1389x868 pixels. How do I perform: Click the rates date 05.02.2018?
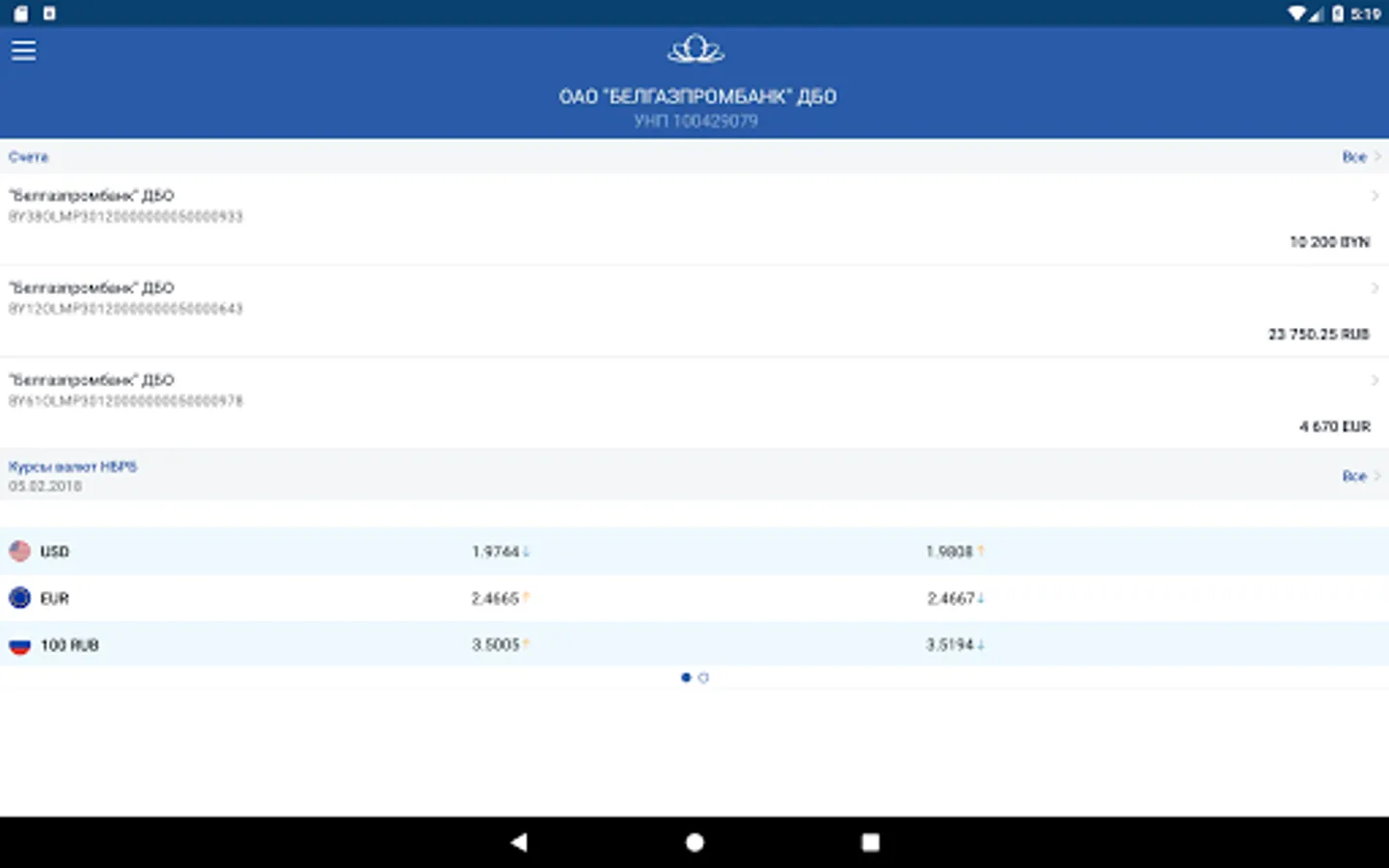[x=44, y=486]
